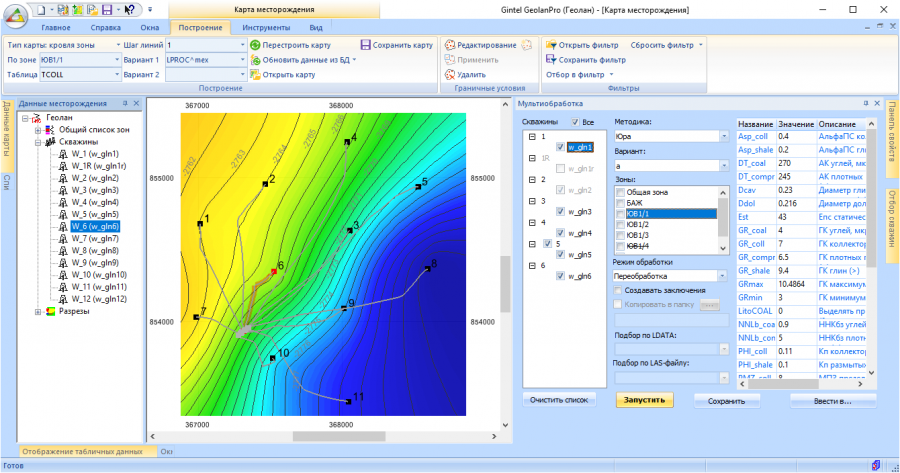Toggle the Все wells checkbox
This screenshot has width=900, height=473.
point(575,122)
